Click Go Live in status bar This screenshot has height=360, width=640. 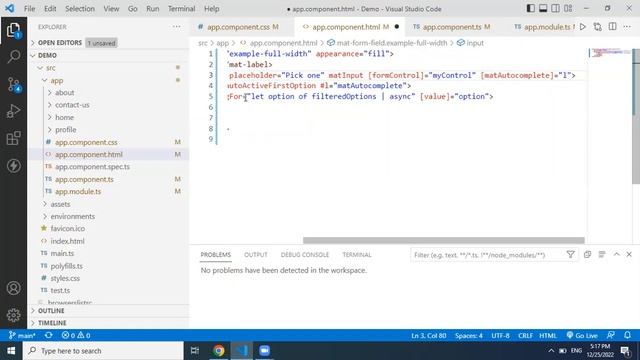pos(582,336)
